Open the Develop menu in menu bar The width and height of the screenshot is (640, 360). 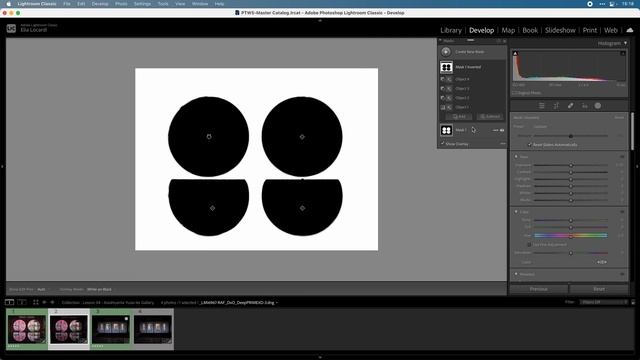click(x=100, y=4)
